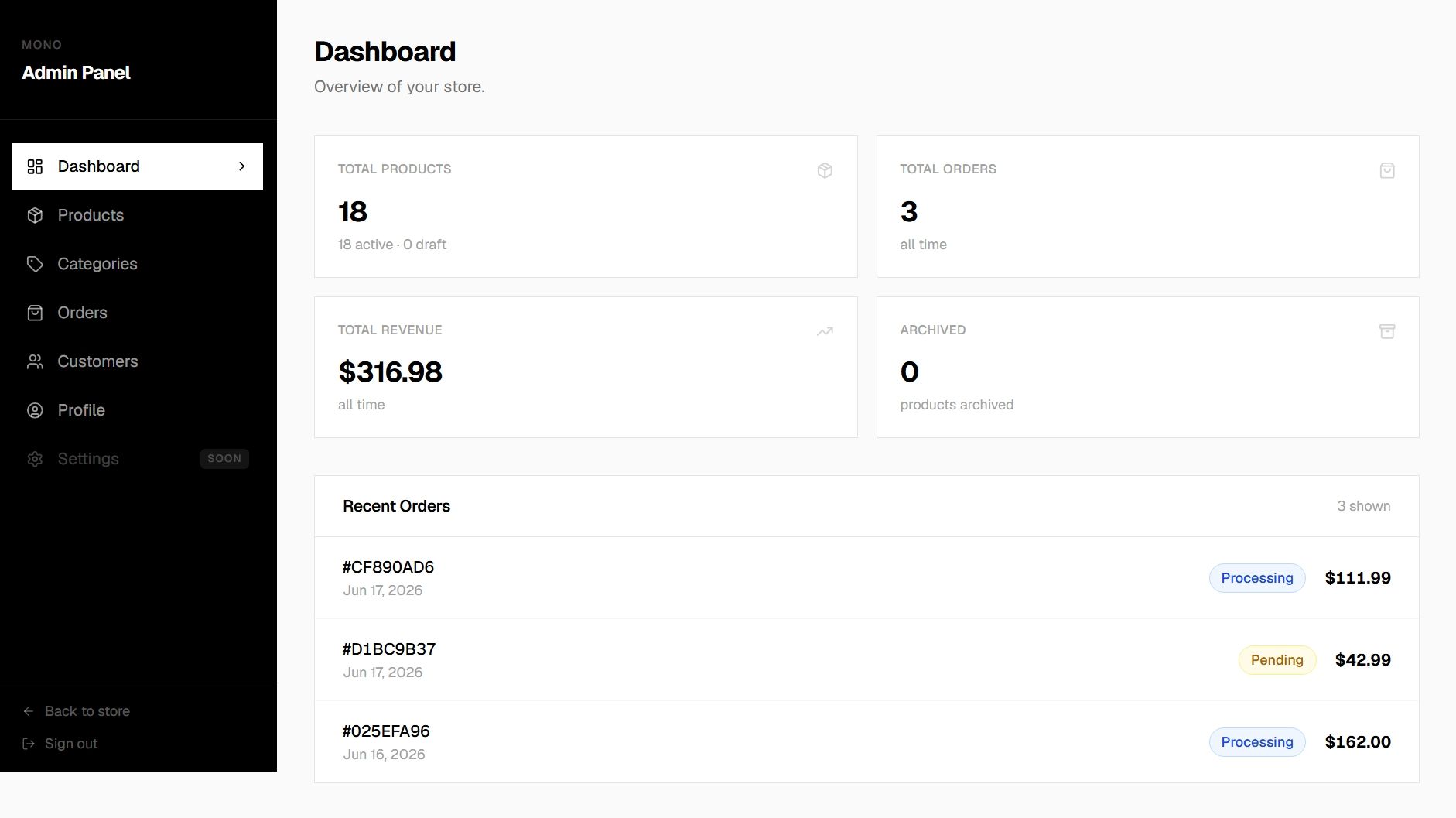Screen dimensions: 1456x818
Task: Click the Profile user-circle icon in sidebar
Action: click(x=35, y=410)
